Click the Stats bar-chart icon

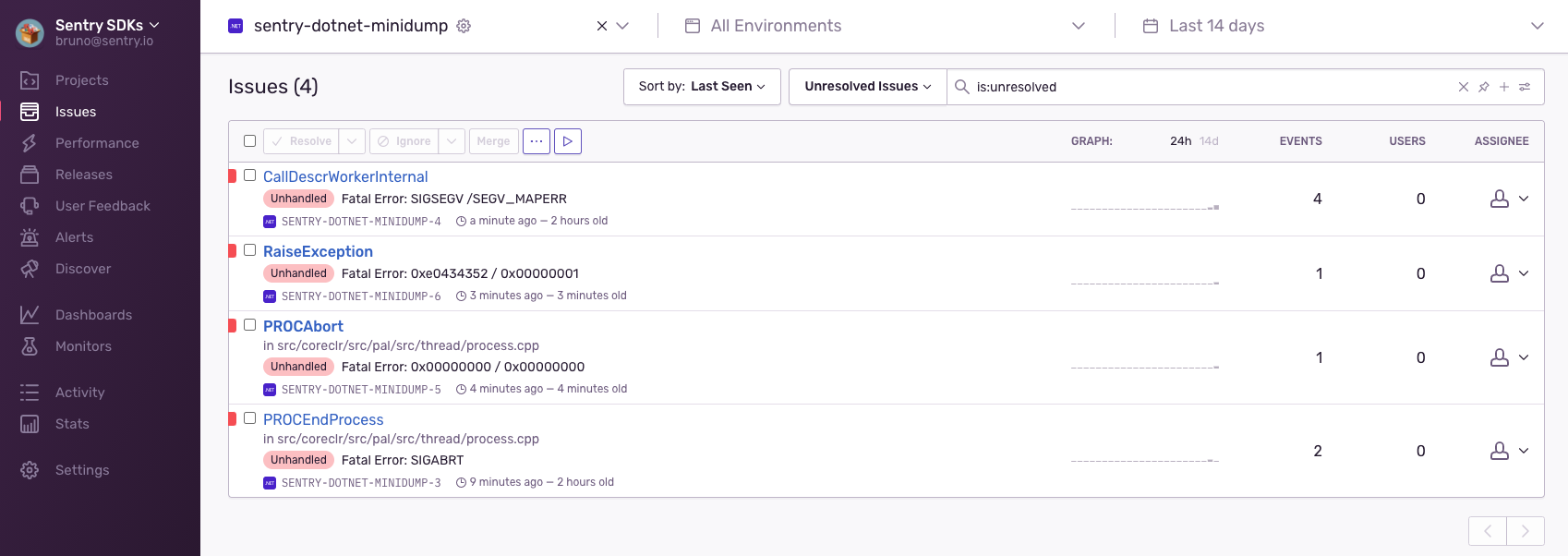point(30,424)
